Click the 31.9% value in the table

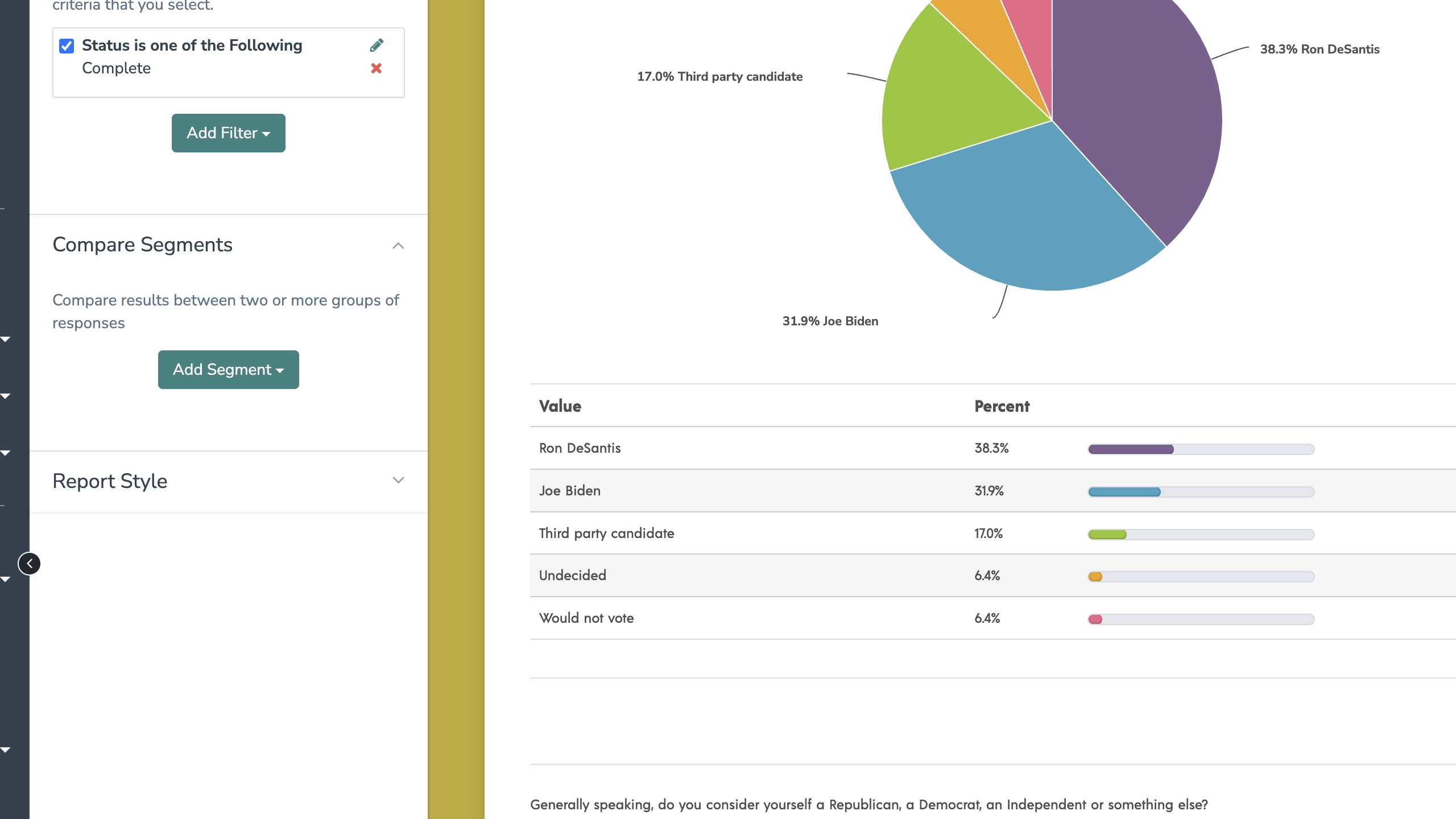point(989,491)
